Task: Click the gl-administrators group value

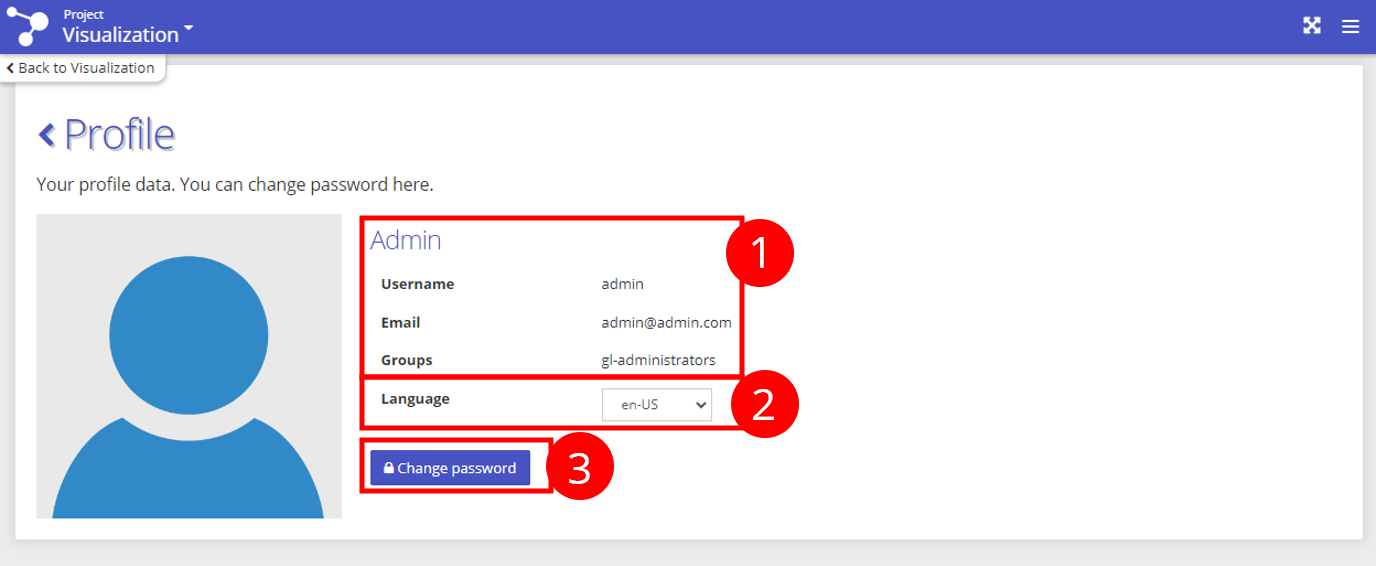Action: pyautogui.click(x=658, y=360)
